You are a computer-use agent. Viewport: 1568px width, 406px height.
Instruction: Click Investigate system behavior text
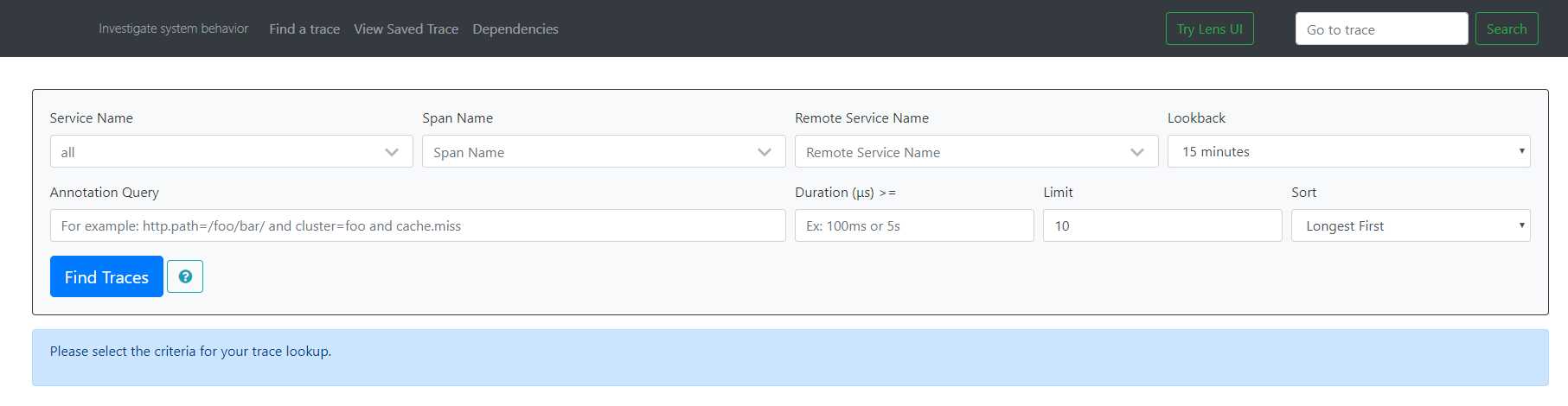coord(173,29)
